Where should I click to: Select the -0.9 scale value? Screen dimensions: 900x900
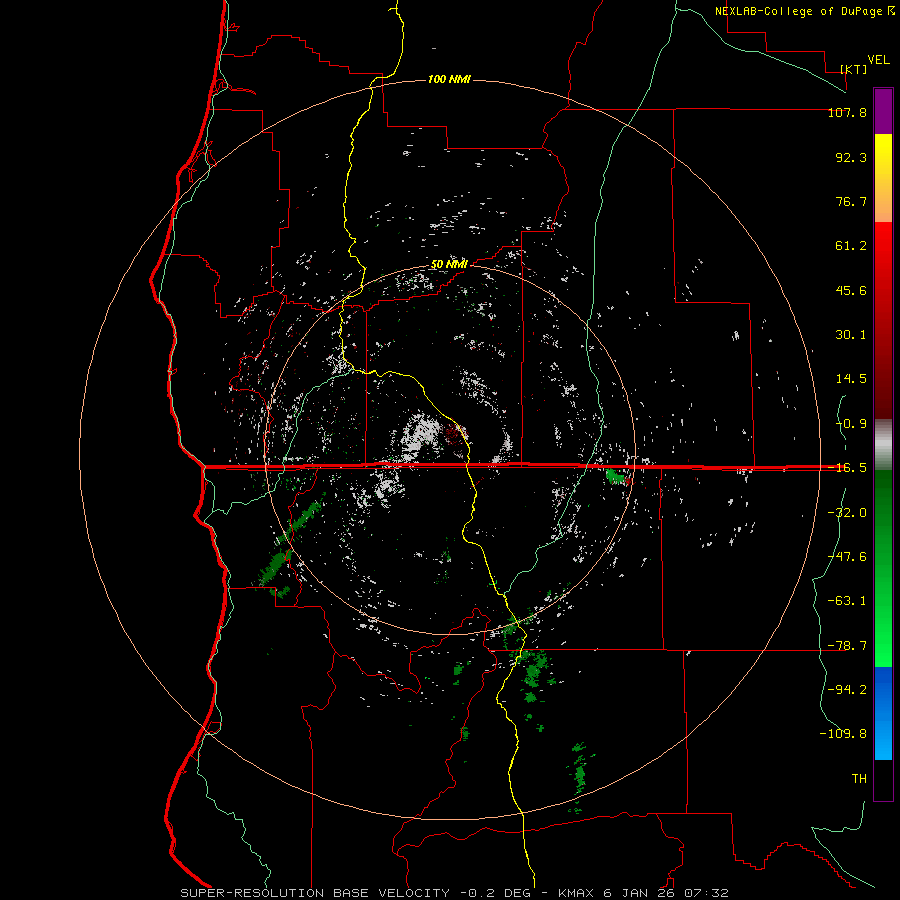pos(851,424)
